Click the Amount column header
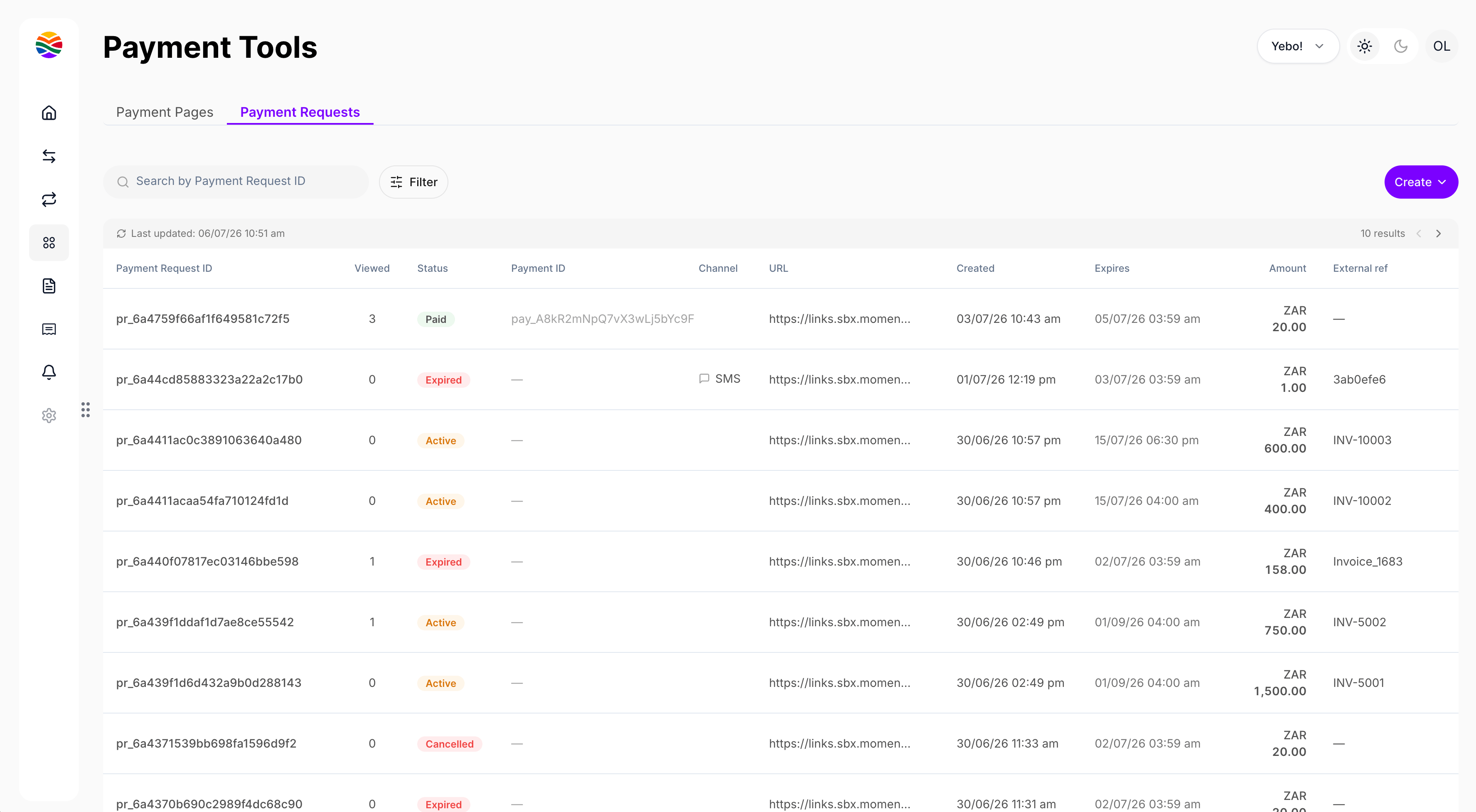1476x812 pixels. point(1287,268)
